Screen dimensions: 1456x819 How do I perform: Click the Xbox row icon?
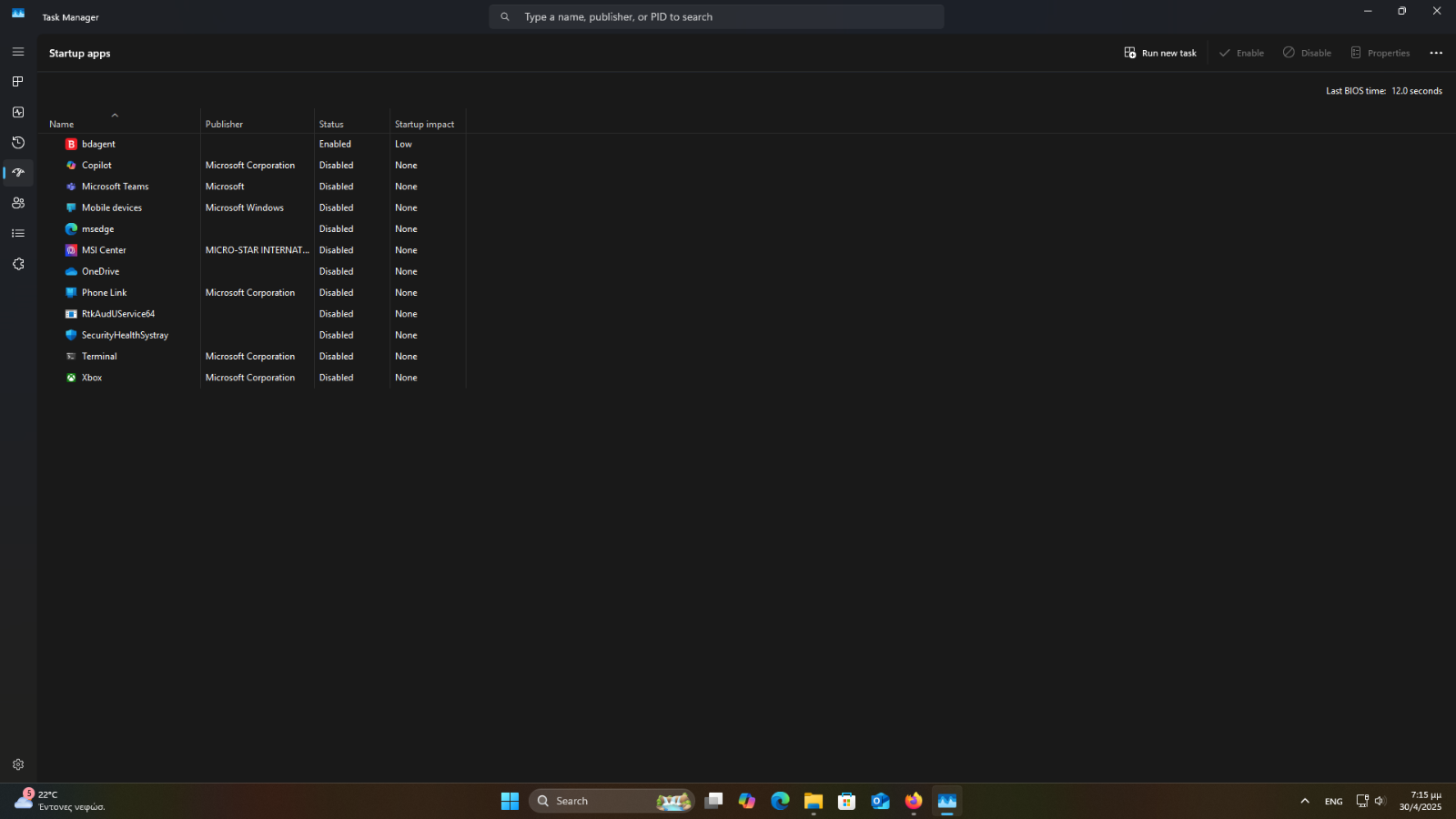pos(71,378)
